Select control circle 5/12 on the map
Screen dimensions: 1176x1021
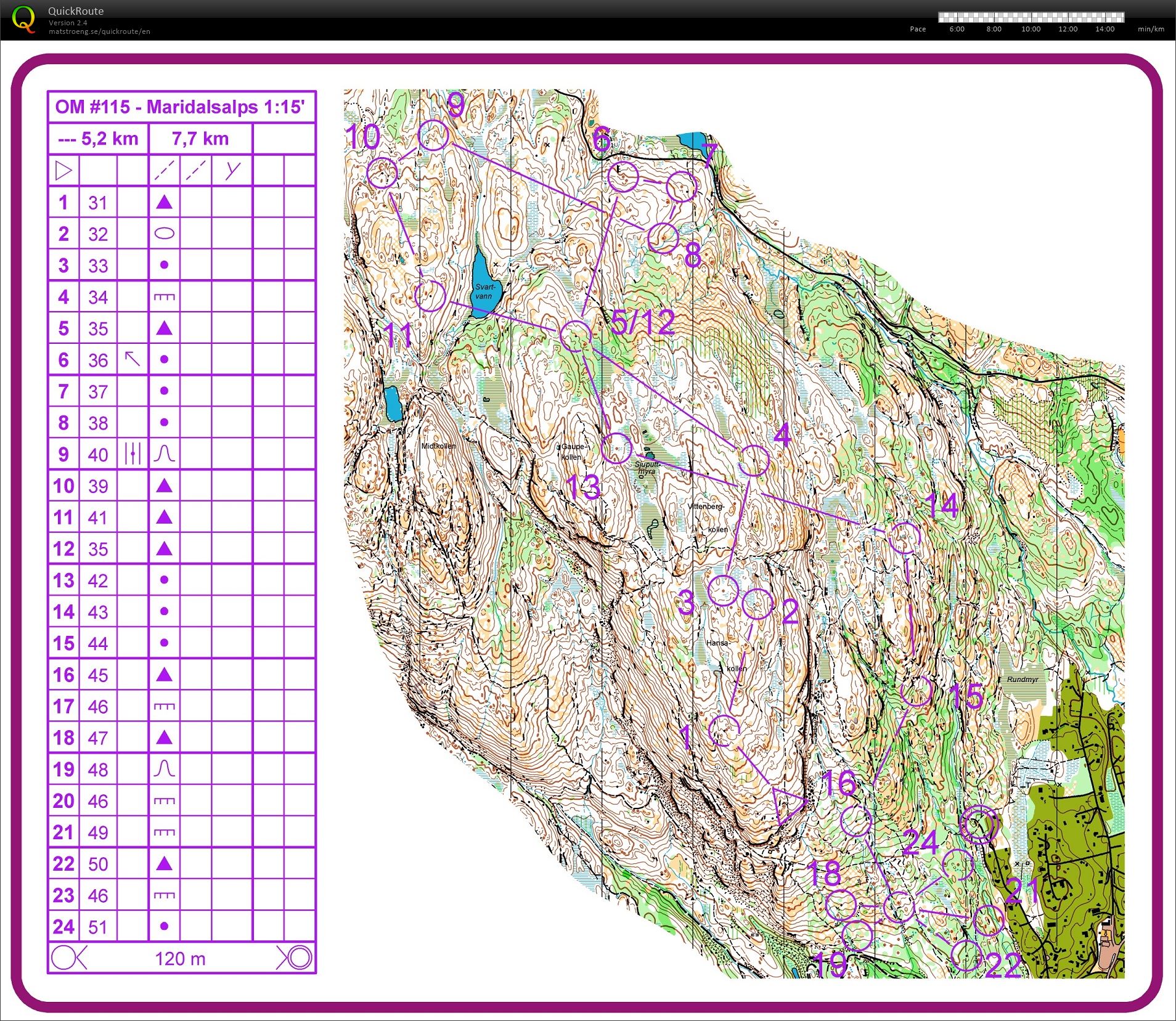[x=576, y=336]
